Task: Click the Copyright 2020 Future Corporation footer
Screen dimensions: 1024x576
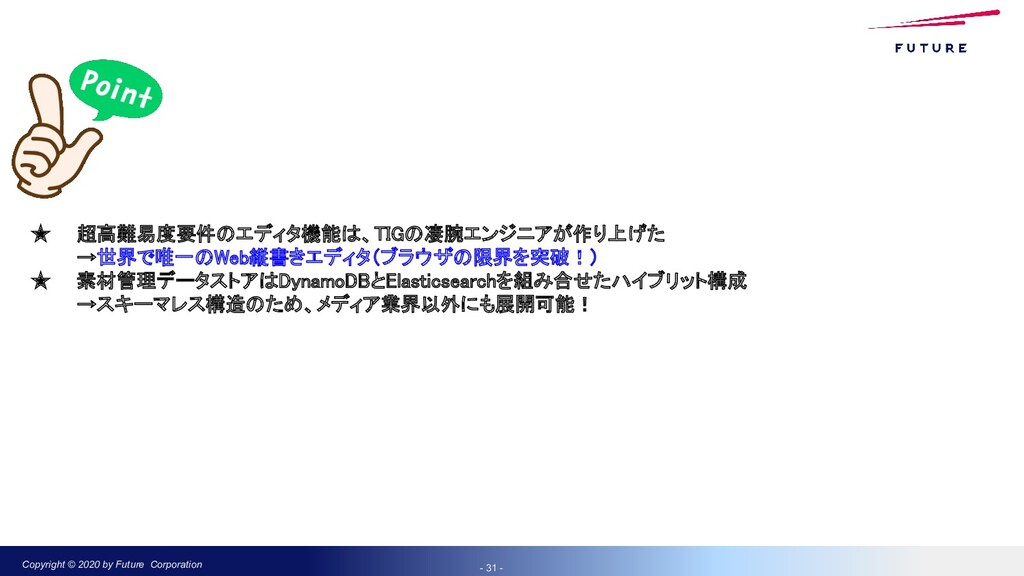Action: click(x=112, y=564)
